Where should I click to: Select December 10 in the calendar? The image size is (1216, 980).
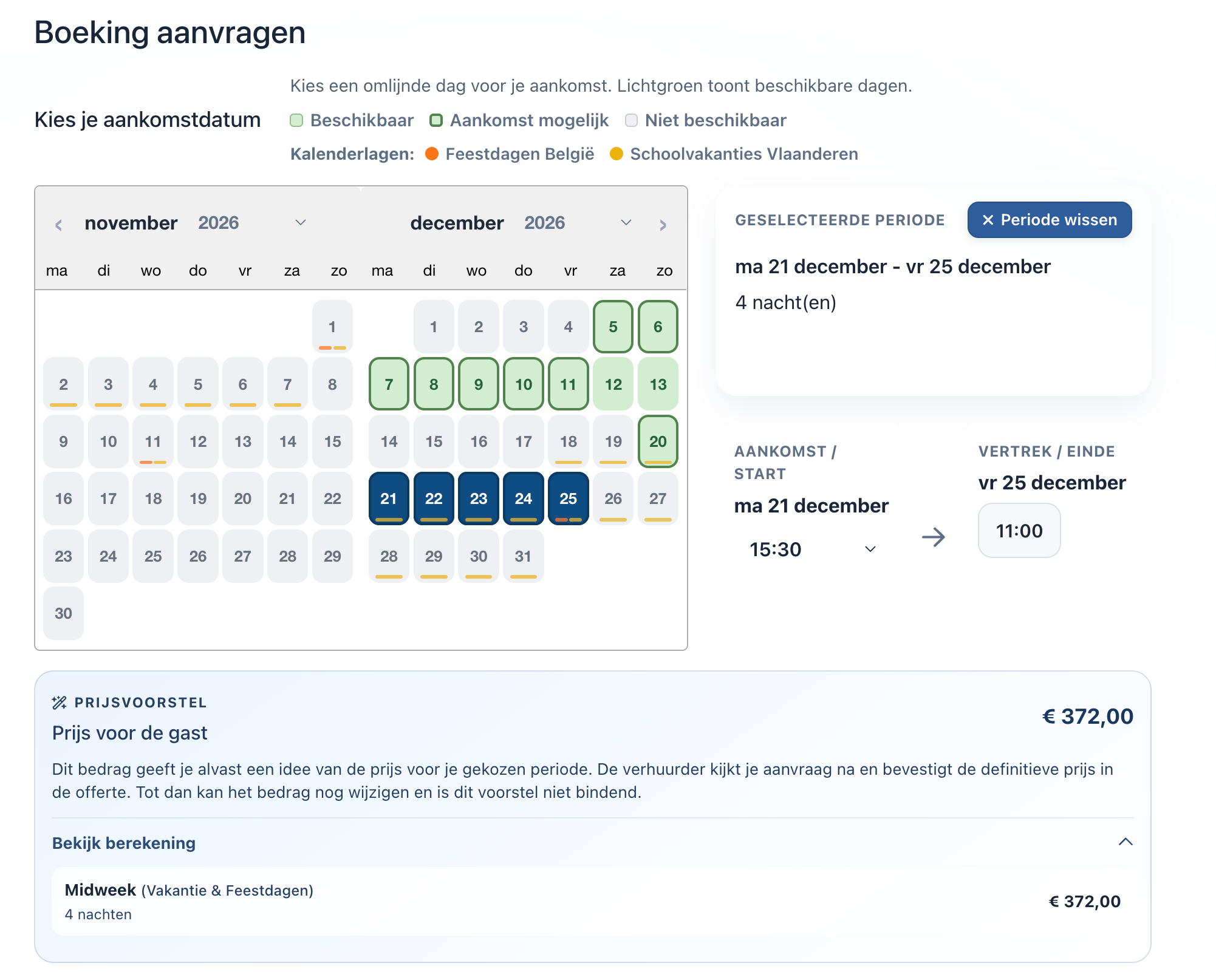click(524, 384)
